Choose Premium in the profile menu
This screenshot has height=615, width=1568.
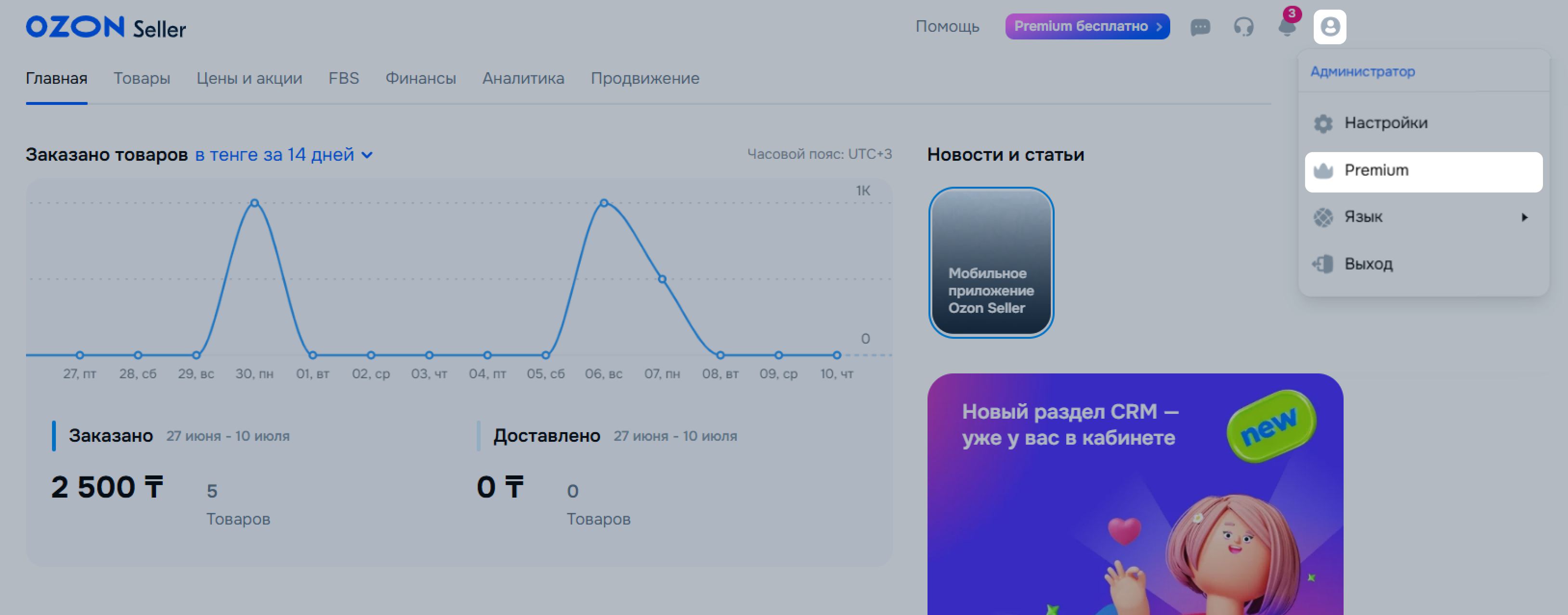[x=1424, y=172]
